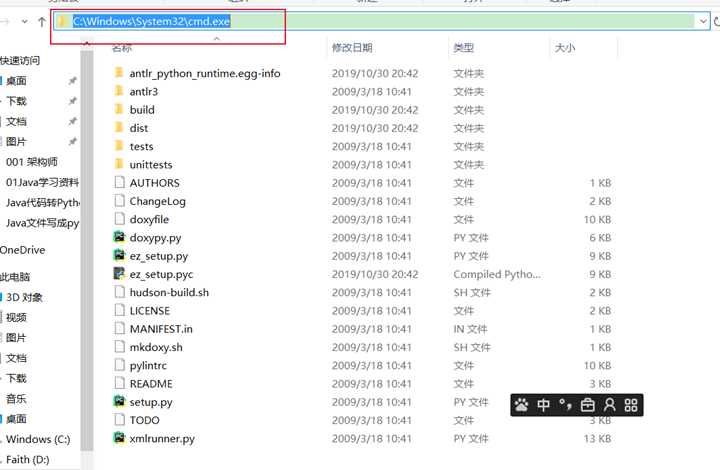
Task: Click the navigation pane vertical scrollbar
Action: tap(86, 250)
